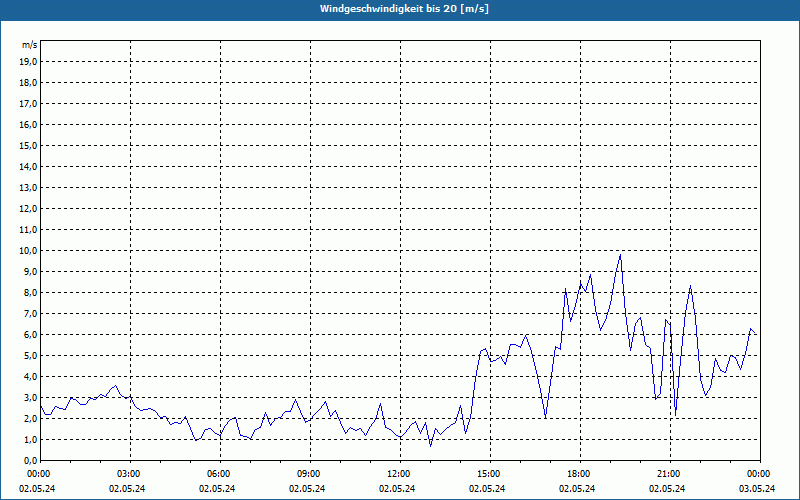This screenshot has height=500, width=800.
Task: Click the "12:00" time label
Action: click(398, 474)
